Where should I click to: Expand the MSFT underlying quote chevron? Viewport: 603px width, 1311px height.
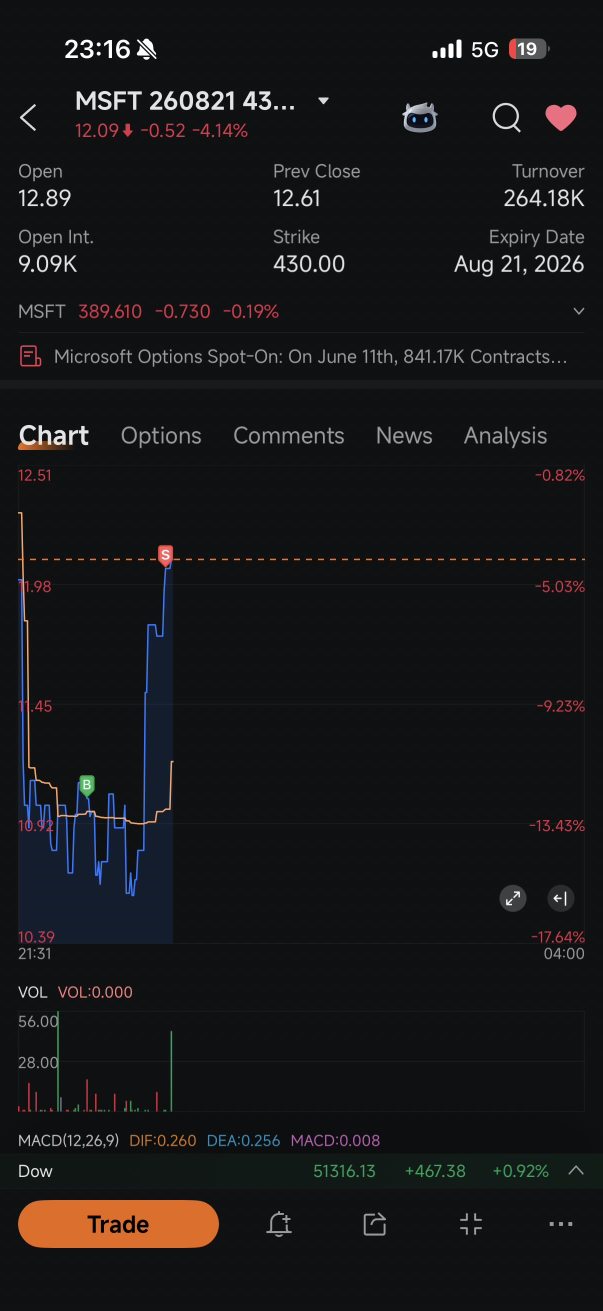tap(578, 312)
